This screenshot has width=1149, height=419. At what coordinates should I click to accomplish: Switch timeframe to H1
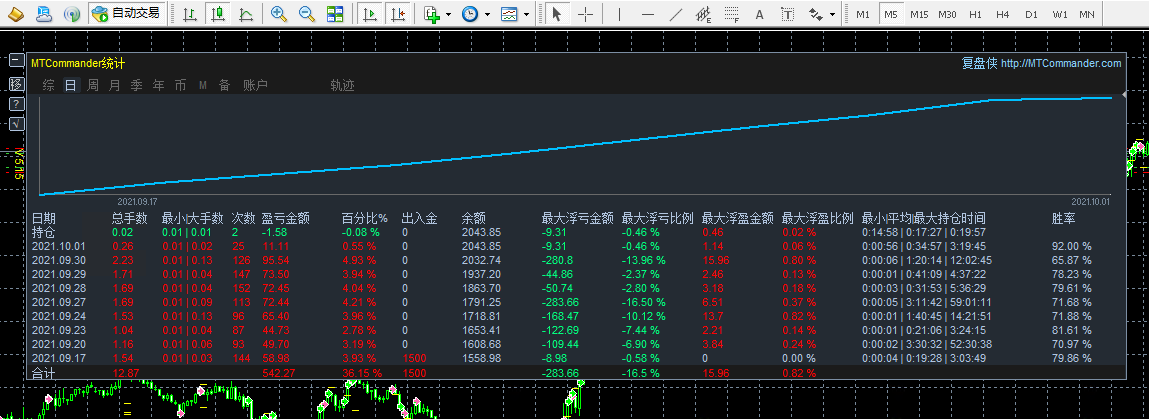[x=975, y=14]
